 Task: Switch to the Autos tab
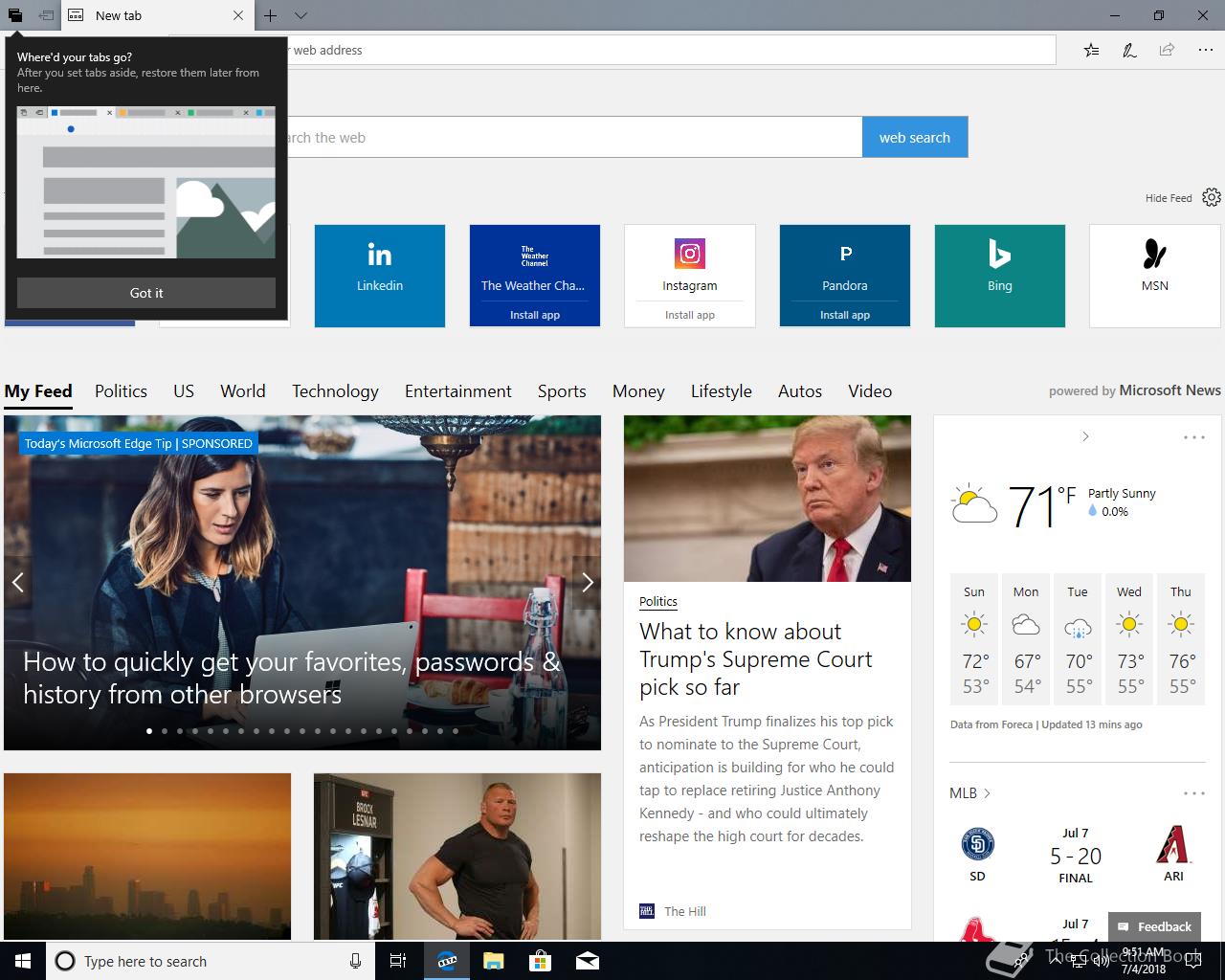800,391
